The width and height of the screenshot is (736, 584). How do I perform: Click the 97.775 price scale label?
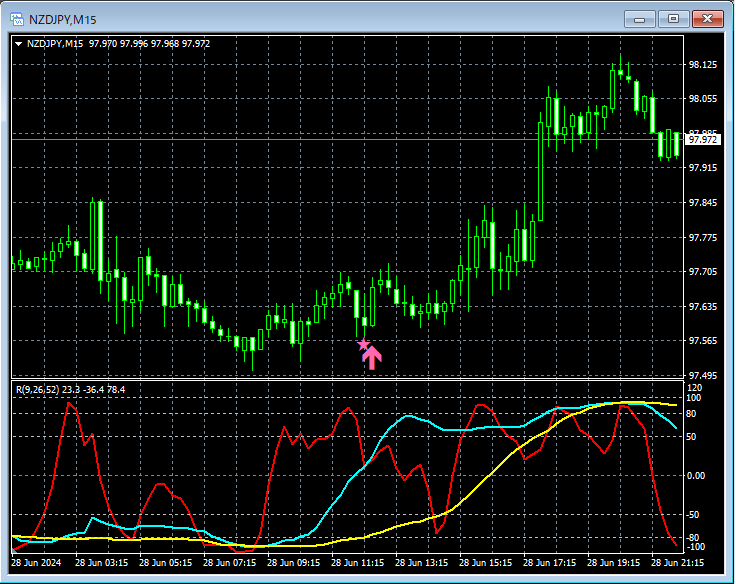point(703,238)
